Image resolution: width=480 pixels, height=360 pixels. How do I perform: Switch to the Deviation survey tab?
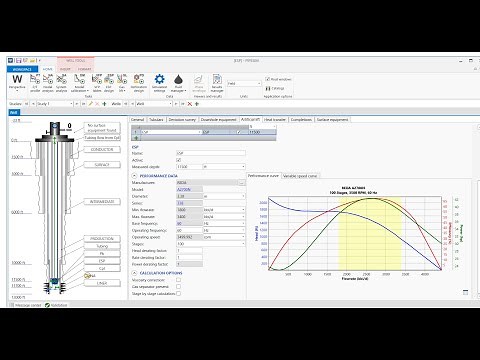pyautogui.click(x=182, y=120)
